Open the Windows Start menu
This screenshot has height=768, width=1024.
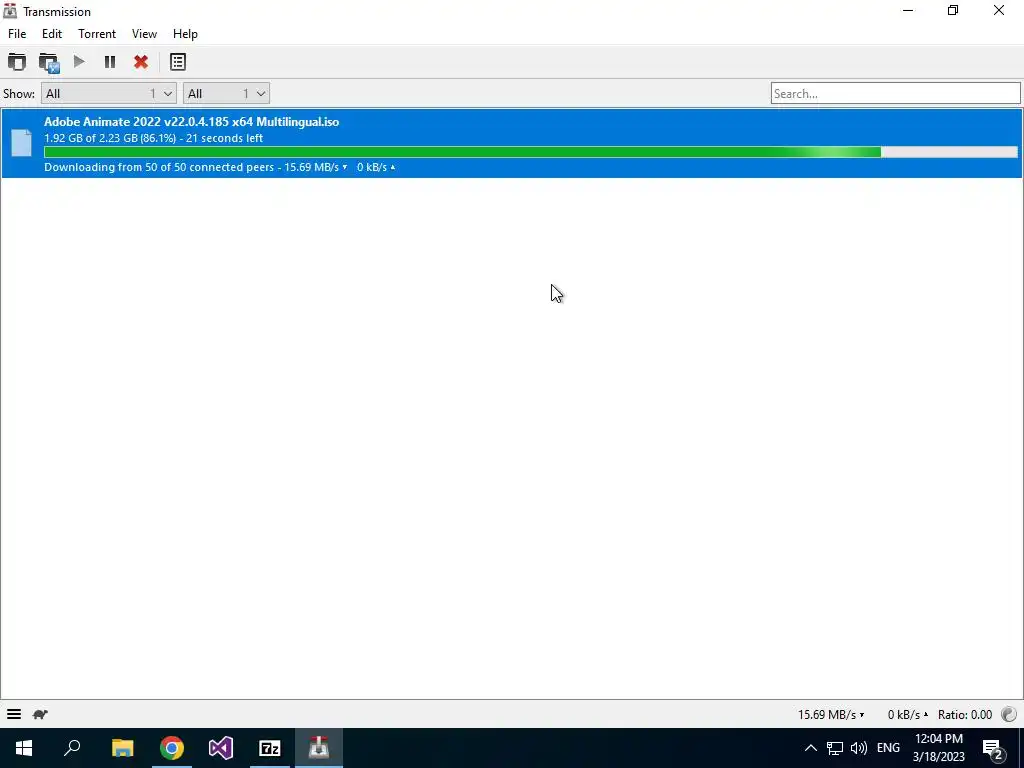click(24, 748)
